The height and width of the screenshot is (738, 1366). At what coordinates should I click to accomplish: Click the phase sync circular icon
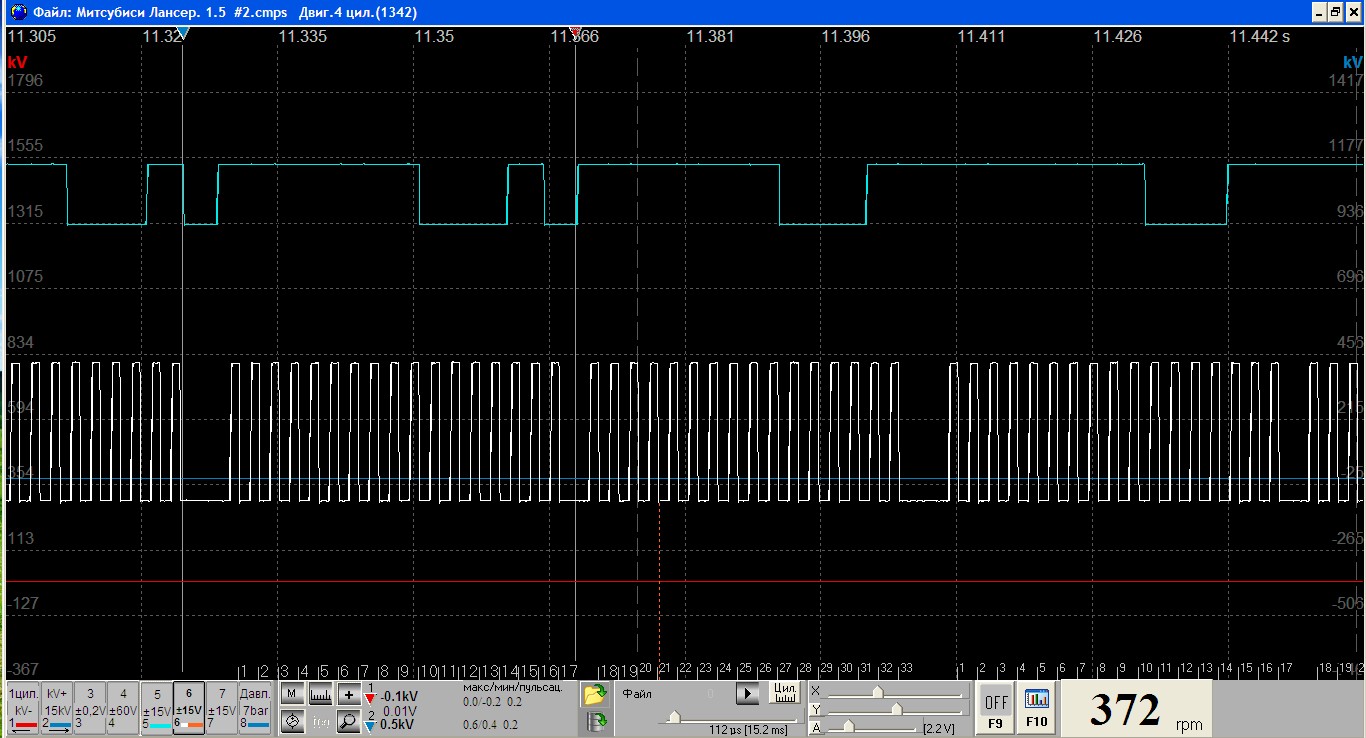click(291, 722)
